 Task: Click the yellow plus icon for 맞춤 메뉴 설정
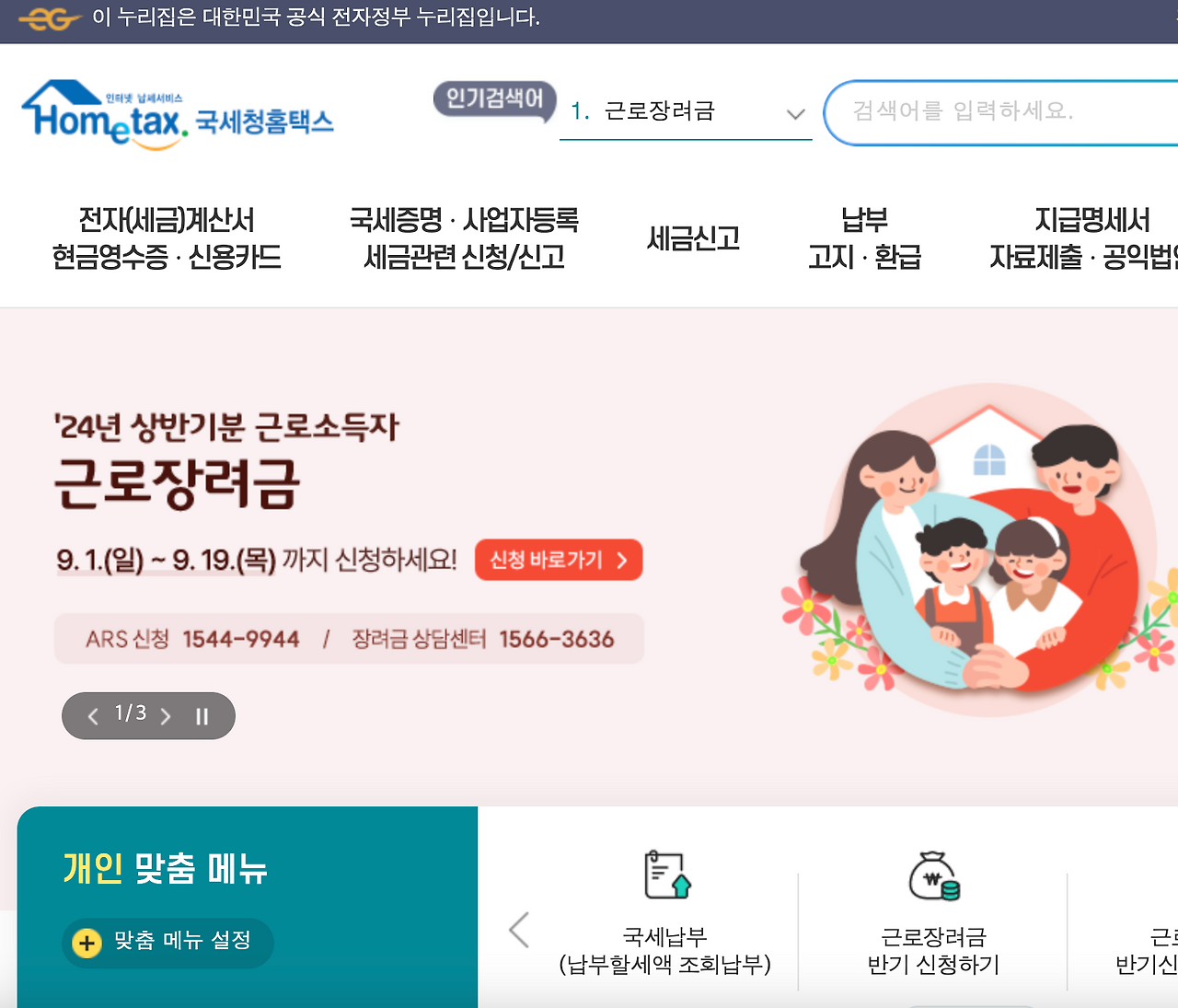click(87, 943)
